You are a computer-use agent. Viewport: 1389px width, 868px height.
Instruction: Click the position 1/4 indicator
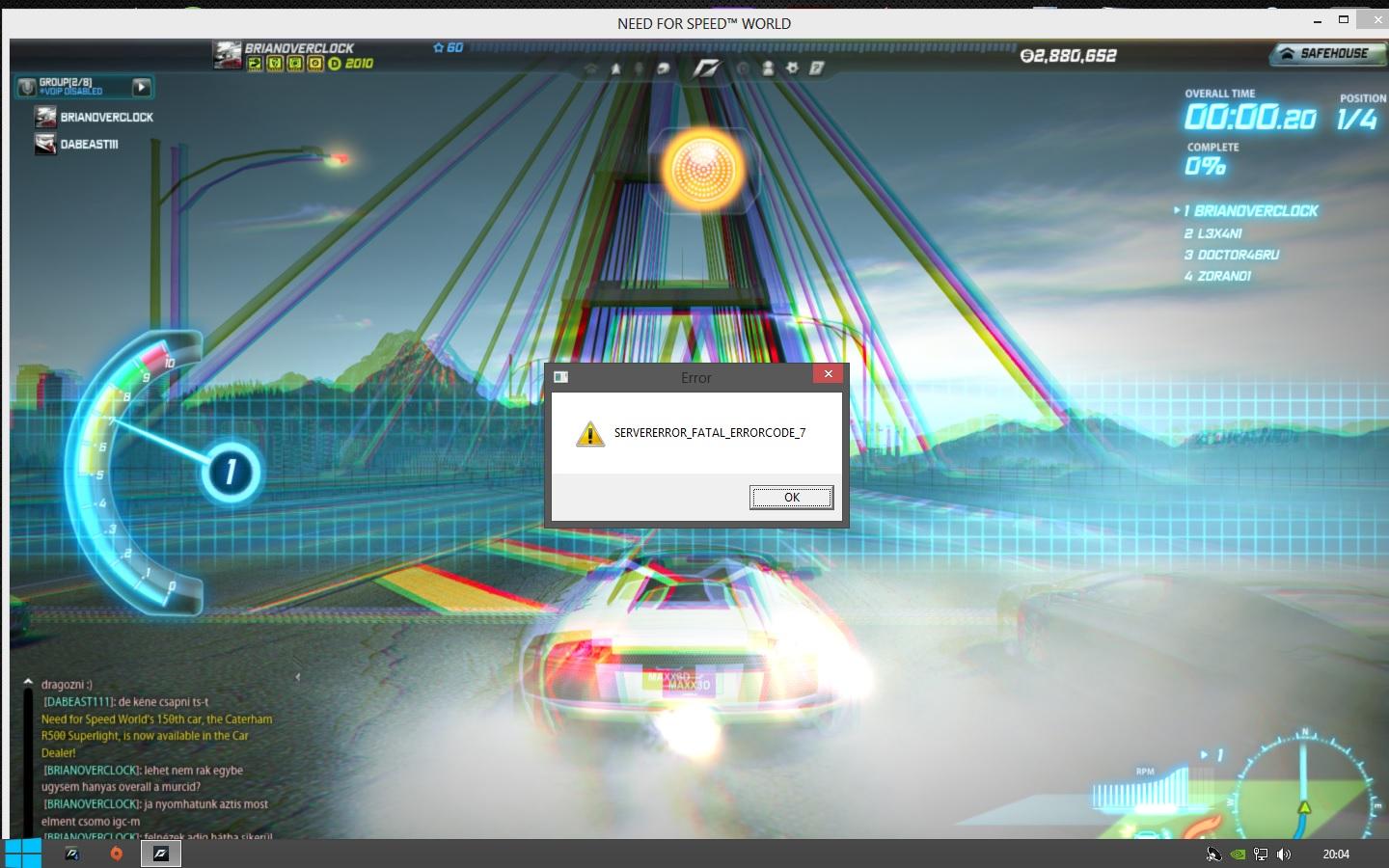tap(1357, 120)
